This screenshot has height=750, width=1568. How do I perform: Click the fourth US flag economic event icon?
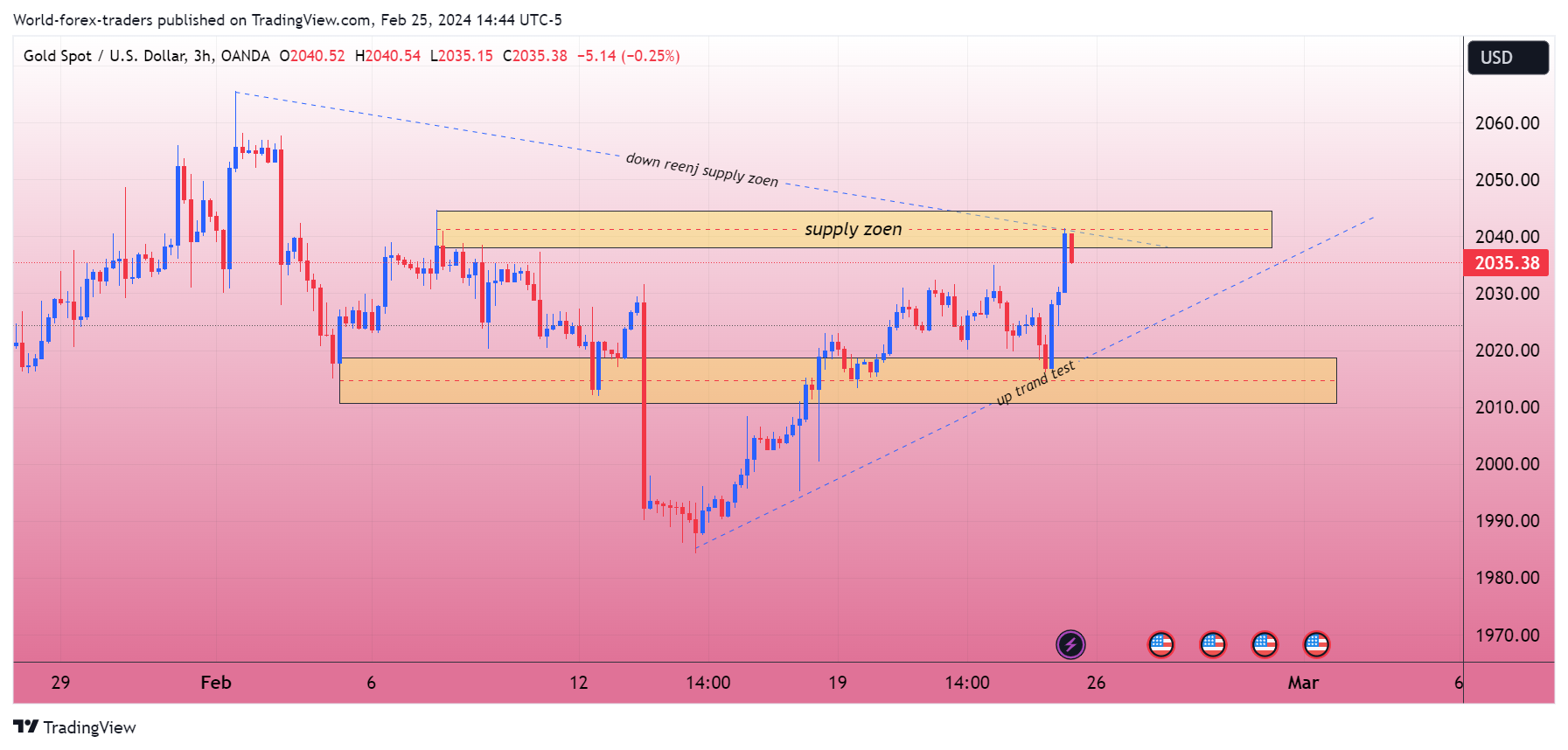point(1316,645)
